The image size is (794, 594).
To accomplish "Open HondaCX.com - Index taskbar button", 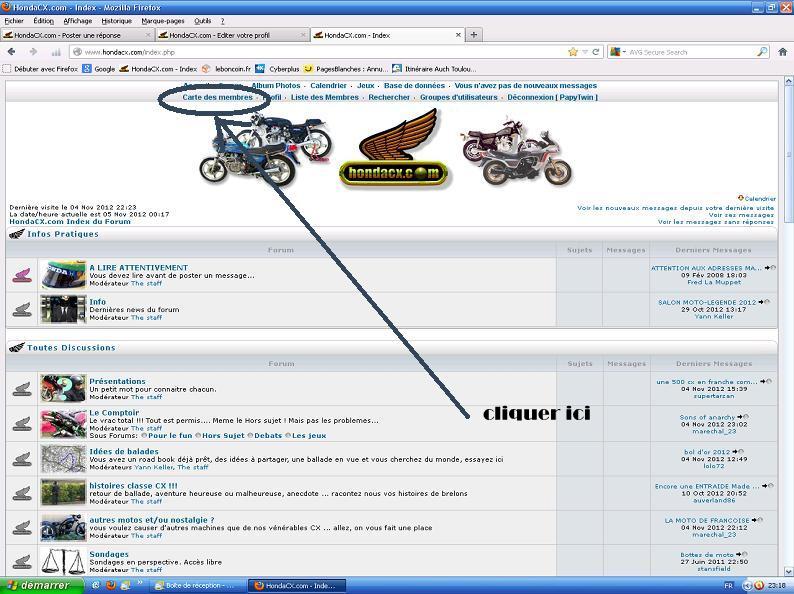I will click(x=298, y=585).
